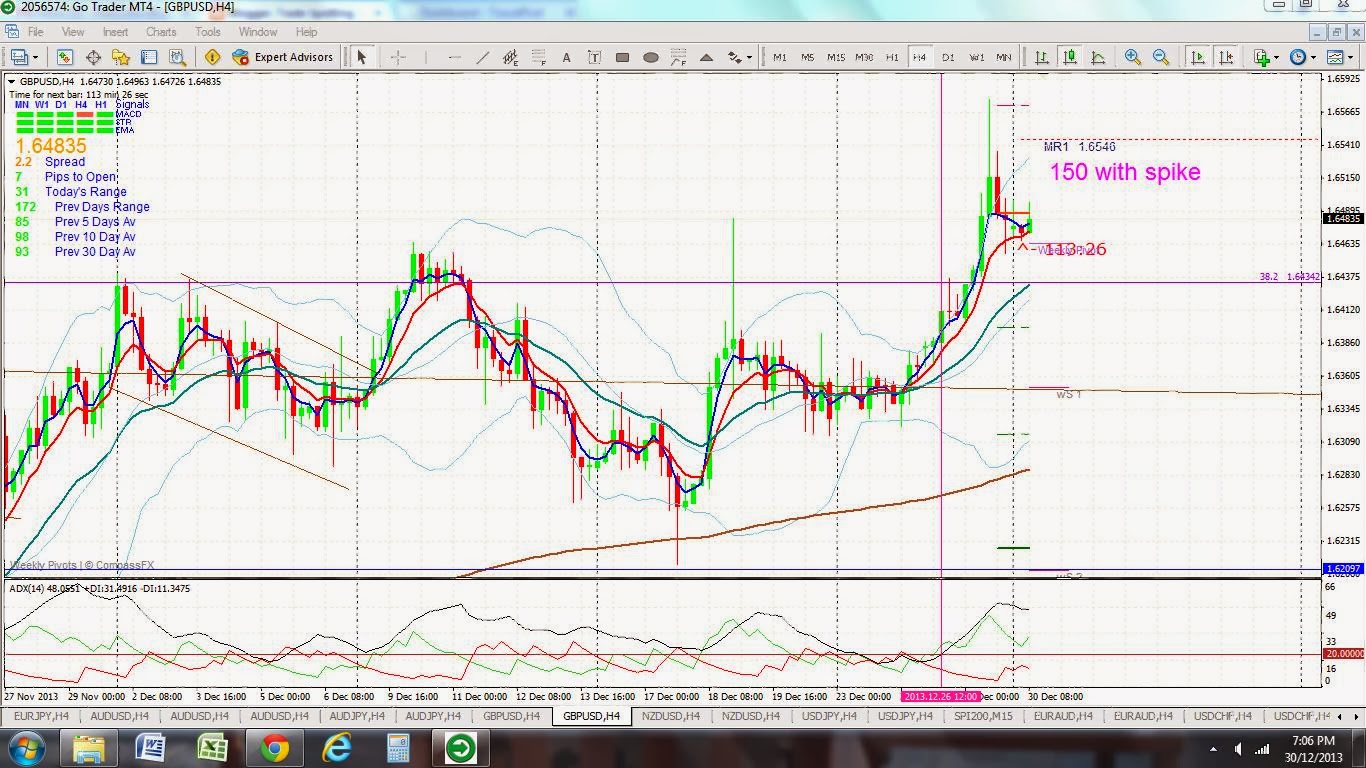The image size is (1366, 768).
Task: Toggle the active H4 timeframe button
Action: coord(920,57)
